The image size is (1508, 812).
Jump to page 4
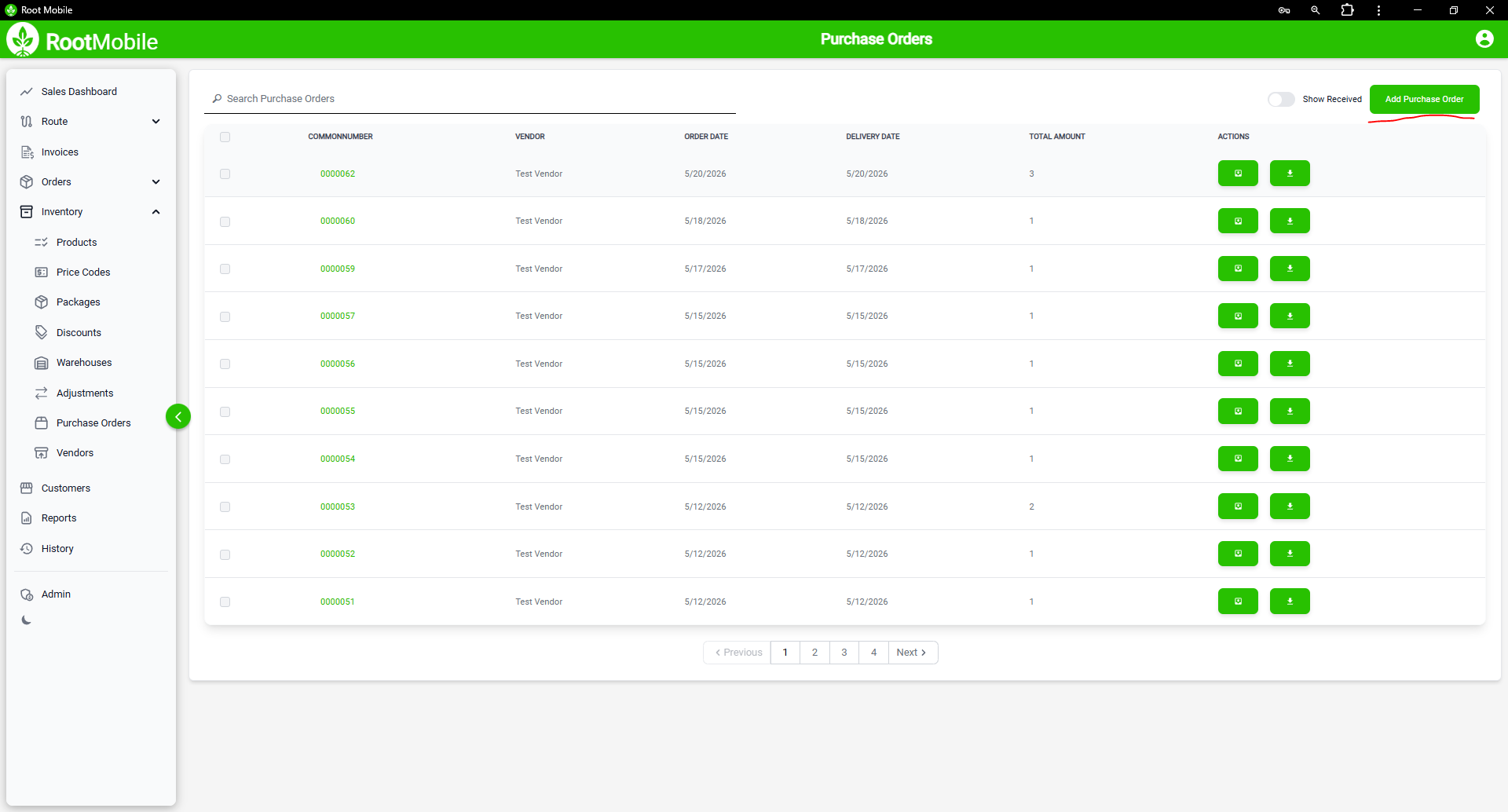point(873,653)
